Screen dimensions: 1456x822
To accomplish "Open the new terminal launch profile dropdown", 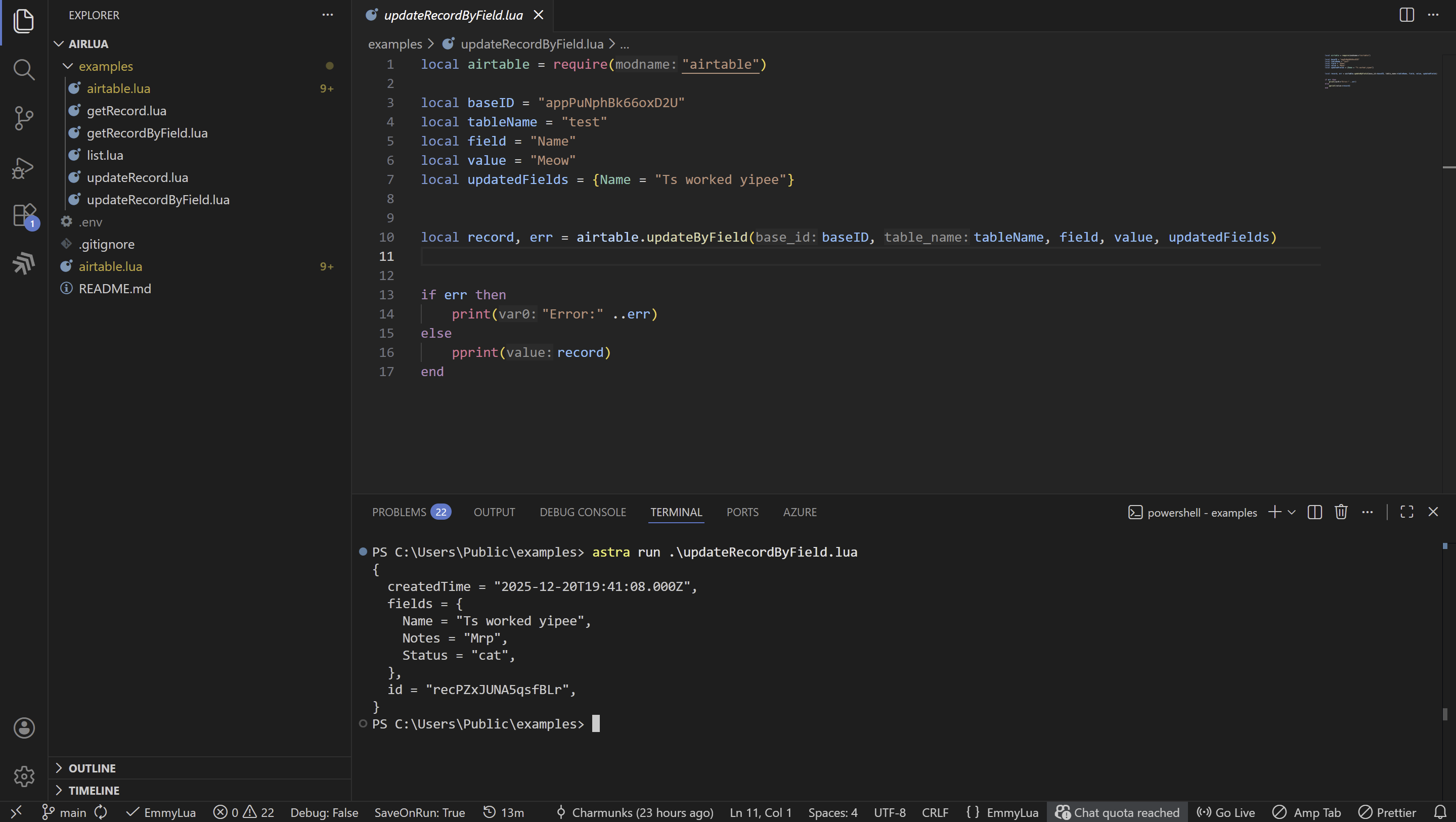I will click(1292, 513).
